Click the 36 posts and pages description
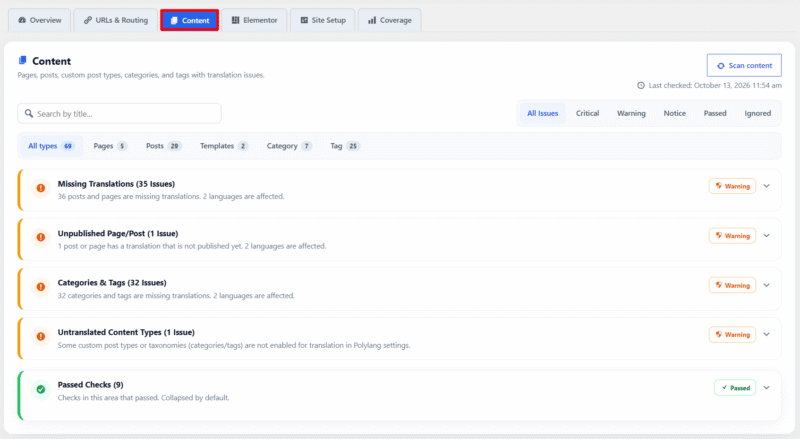This screenshot has height=439, width=800. pos(171,197)
